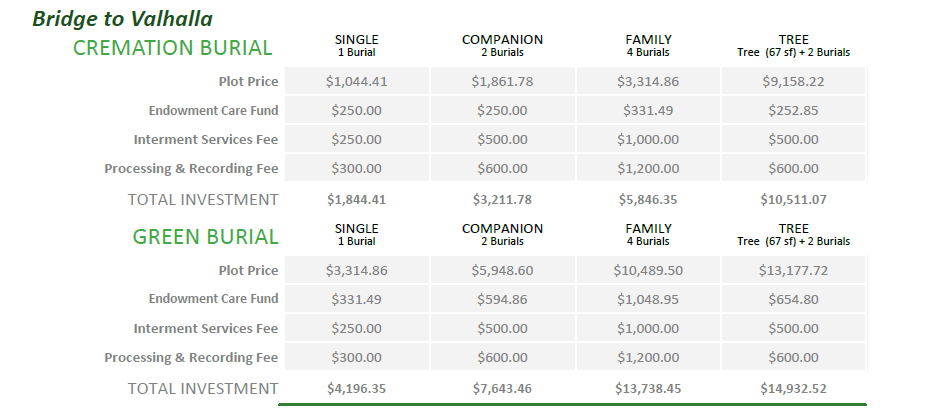
Task: Select Green Burial Companion endowment $594.86
Action: 502,299
